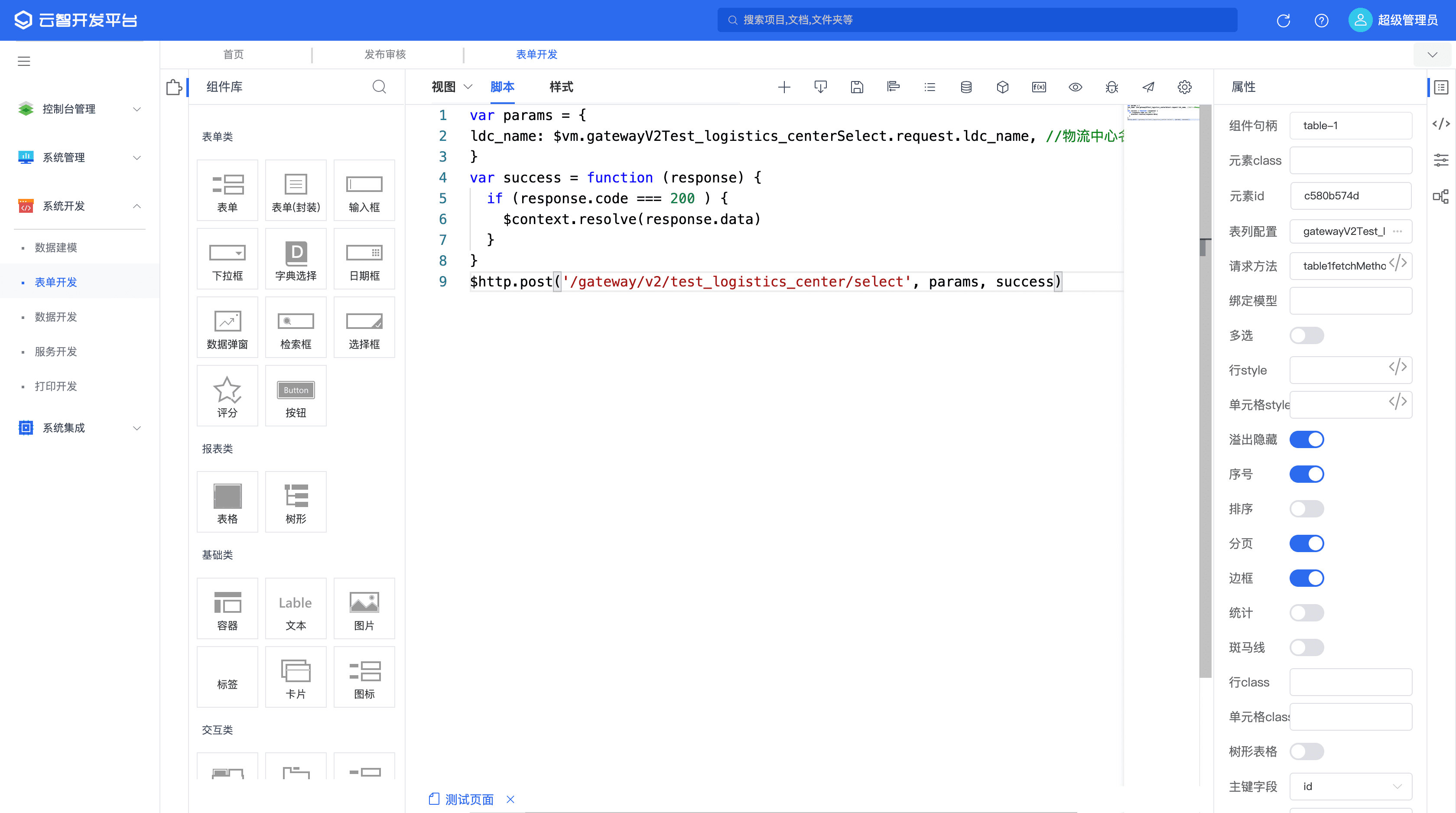Enable the 多选 toggle
This screenshot has height=813, width=1456.
point(1307,335)
